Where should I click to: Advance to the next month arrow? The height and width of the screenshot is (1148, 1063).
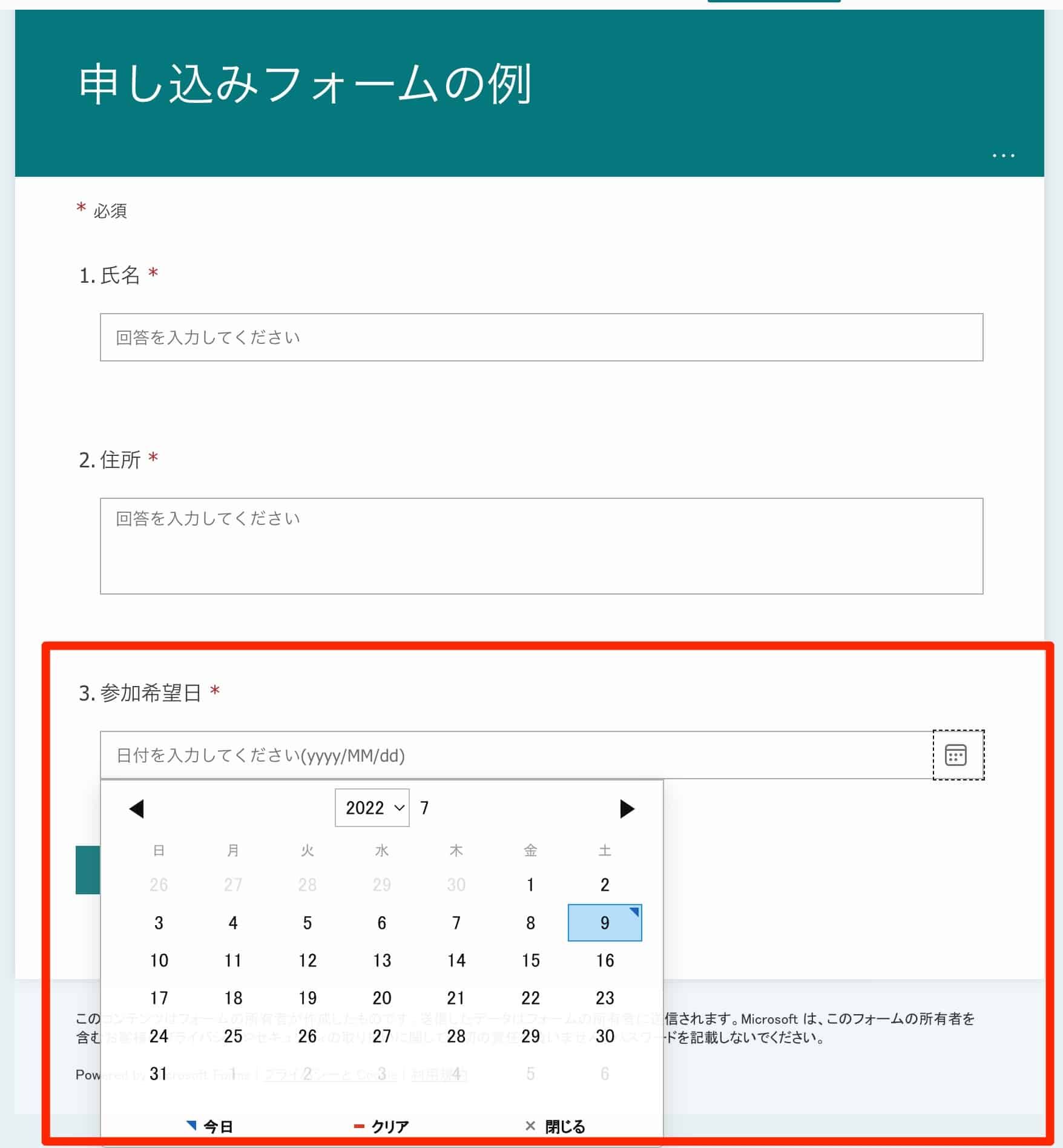pyautogui.click(x=627, y=808)
